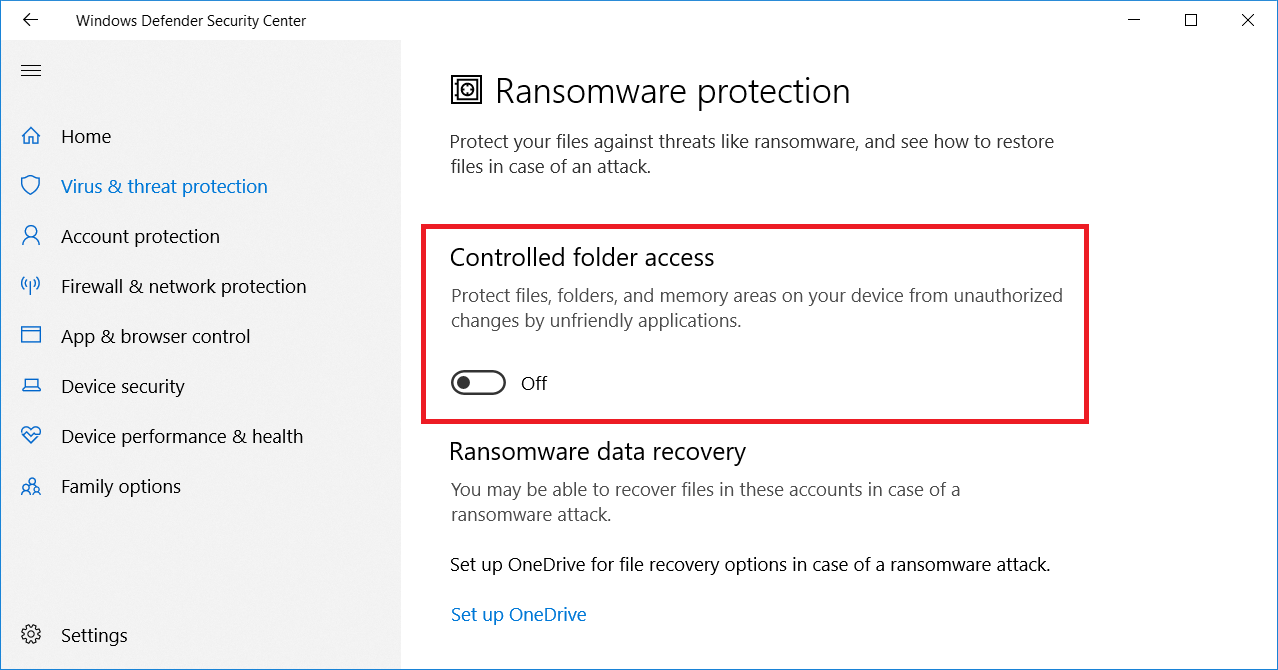Image resolution: width=1278 pixels, height=670 pixels.
Task: Click the Ransomware protection safe icon
Action: [466, 91]
